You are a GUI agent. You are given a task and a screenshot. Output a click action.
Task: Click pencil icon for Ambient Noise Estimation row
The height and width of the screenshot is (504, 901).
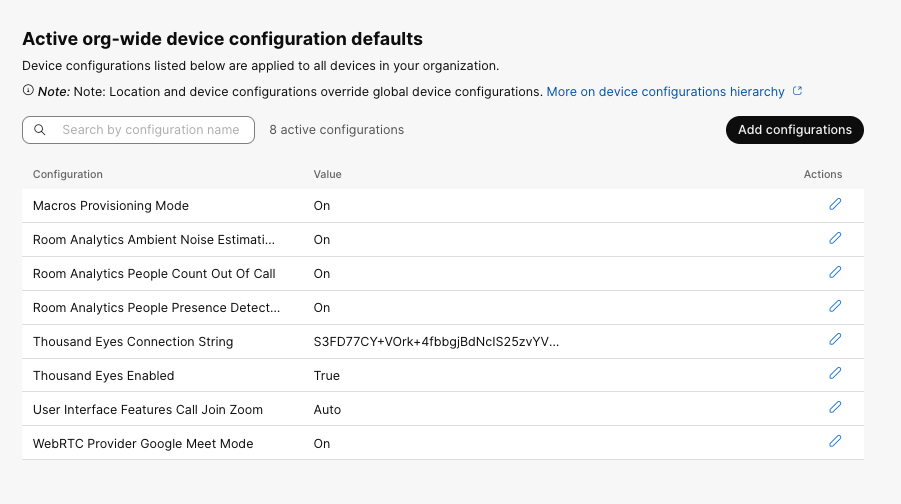point(835,238)
